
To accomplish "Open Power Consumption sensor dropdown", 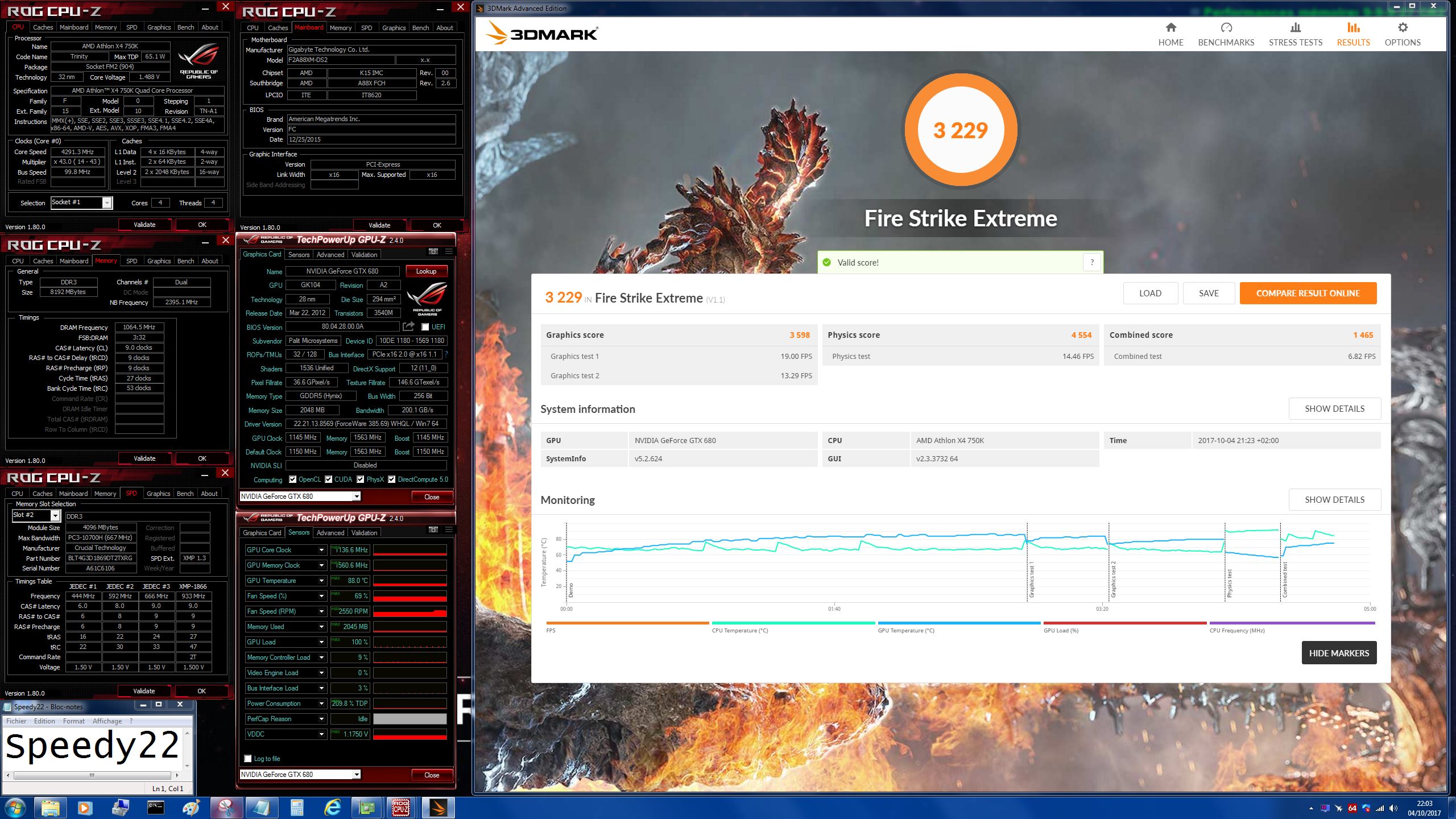I will [x=321, y=704].
